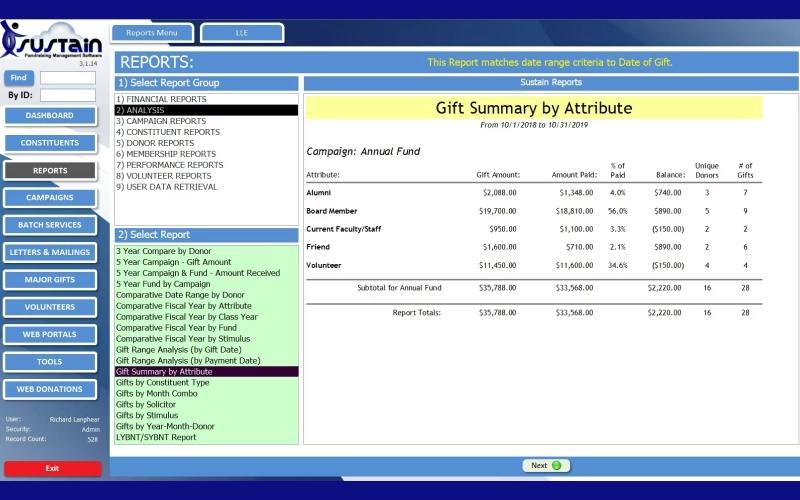Select LYBNT/SYBNT Report

(x=156, y=437)
